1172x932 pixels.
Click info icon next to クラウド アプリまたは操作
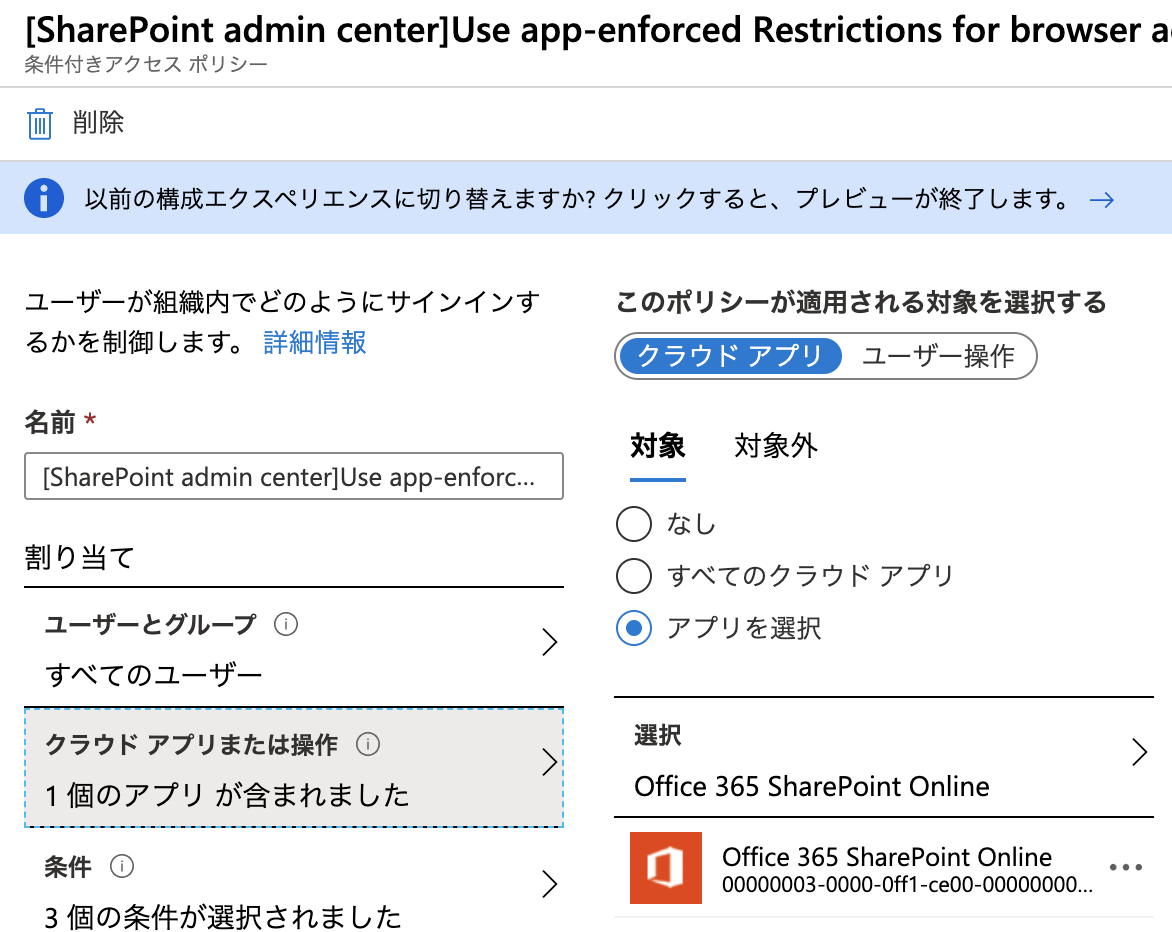[368, 744]
